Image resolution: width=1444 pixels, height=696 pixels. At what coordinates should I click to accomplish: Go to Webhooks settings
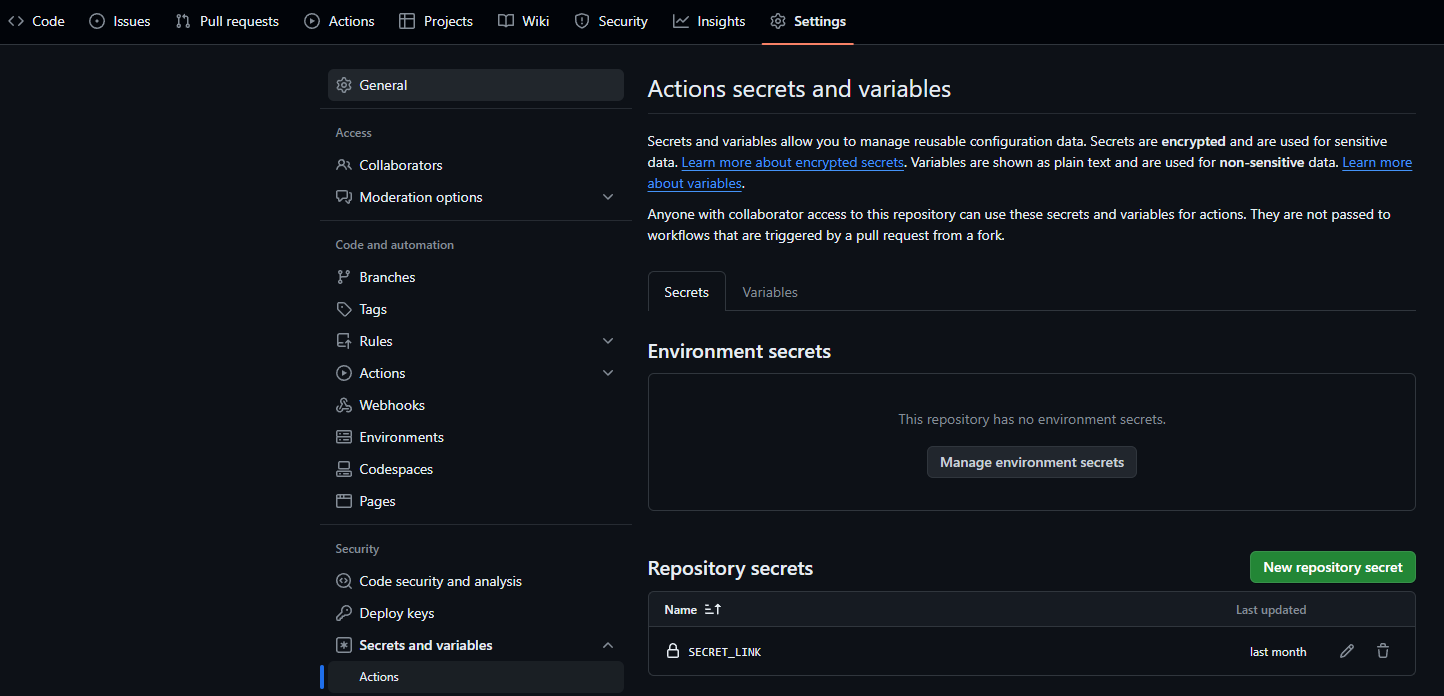[x=476, y=405]
